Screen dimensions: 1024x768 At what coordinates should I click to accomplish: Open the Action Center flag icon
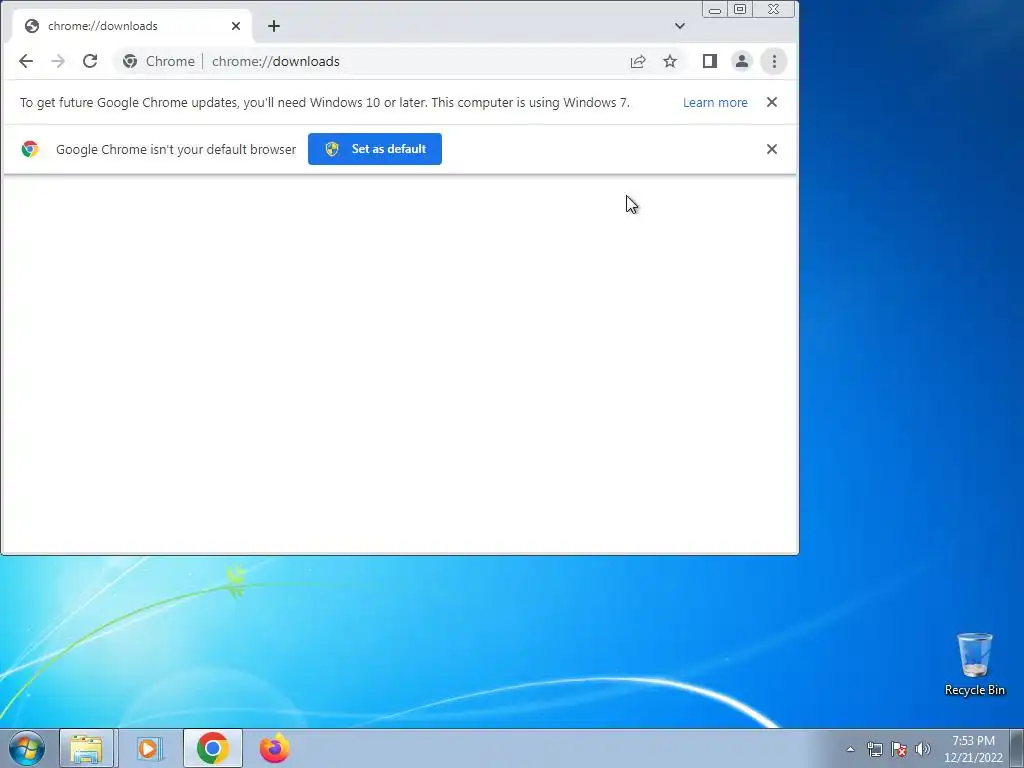click(899, 749)
